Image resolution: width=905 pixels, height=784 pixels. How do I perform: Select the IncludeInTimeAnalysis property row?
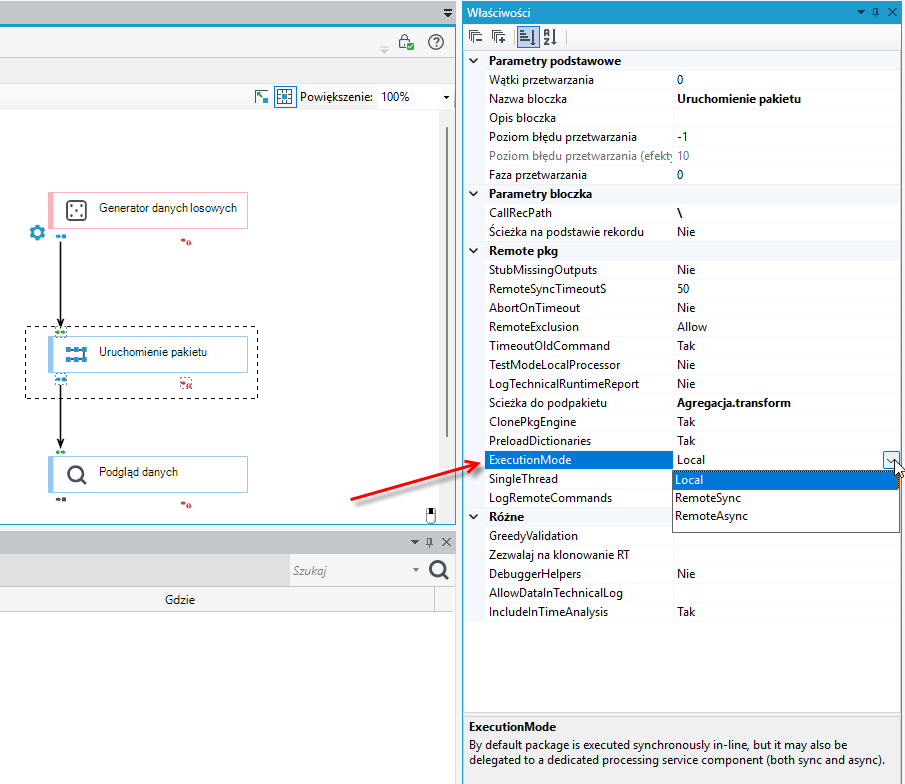point(692,612)
